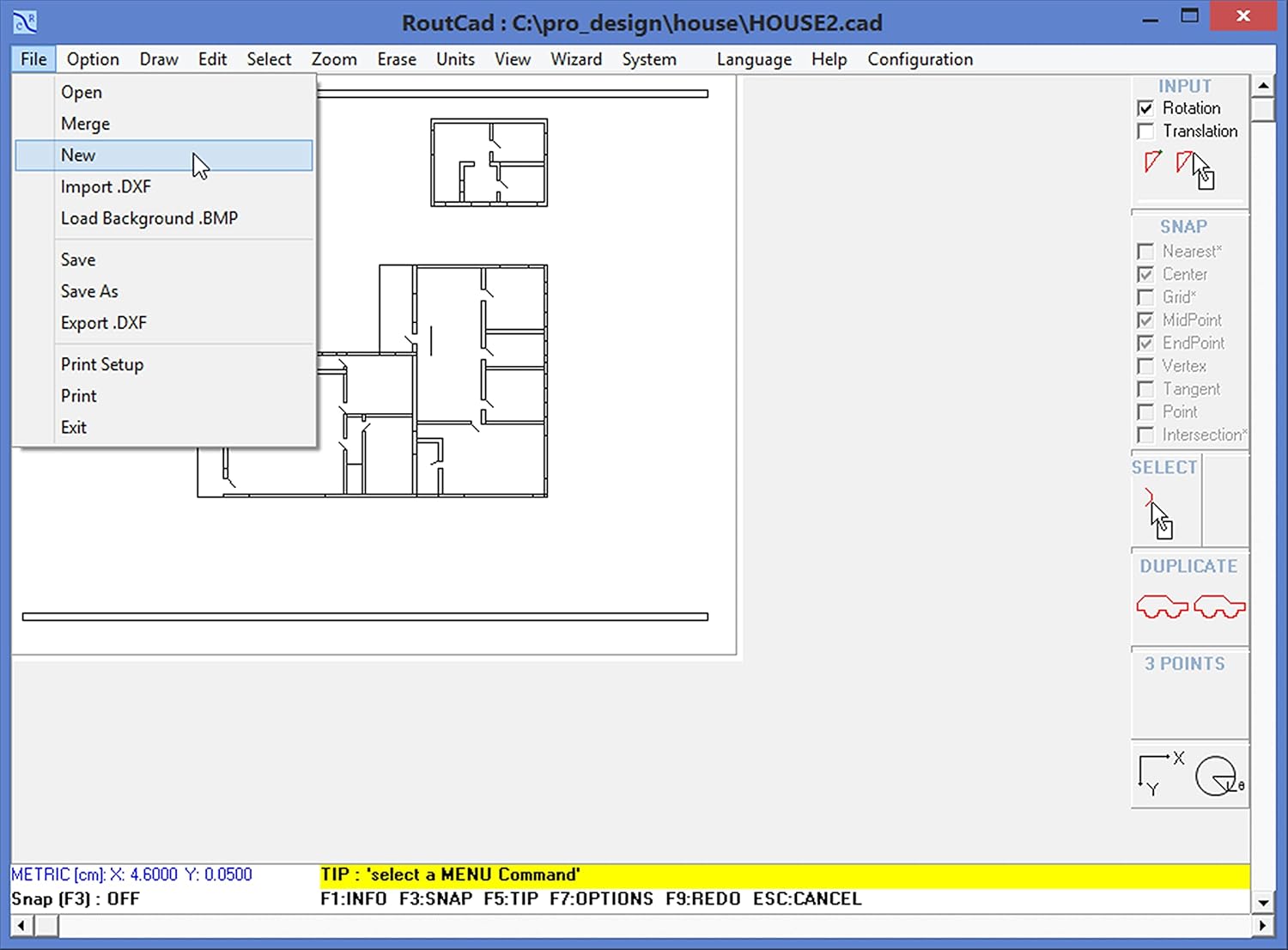Screen dimensions: 1288x950
Task: Choose Print Setup from the open menu
Action: coord(101,364)
